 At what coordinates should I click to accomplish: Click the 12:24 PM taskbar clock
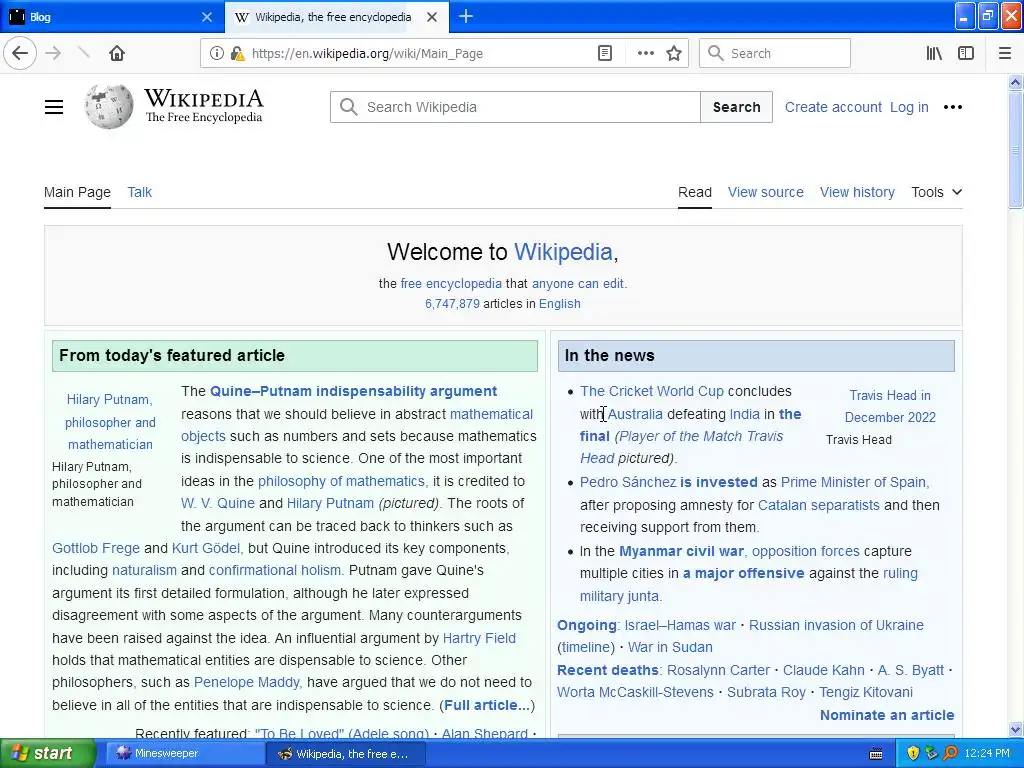(987, 754)
